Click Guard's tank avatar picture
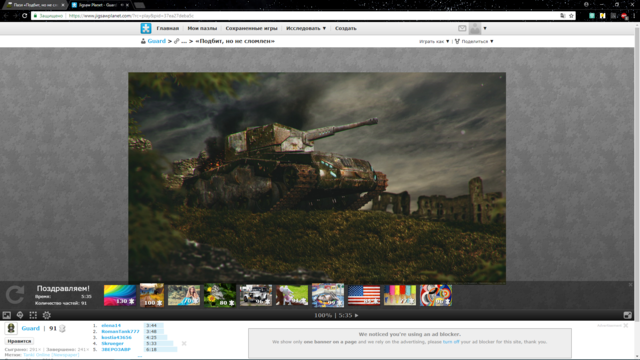Viewport: 640px width, 360px height. click(x=11, y=328)
